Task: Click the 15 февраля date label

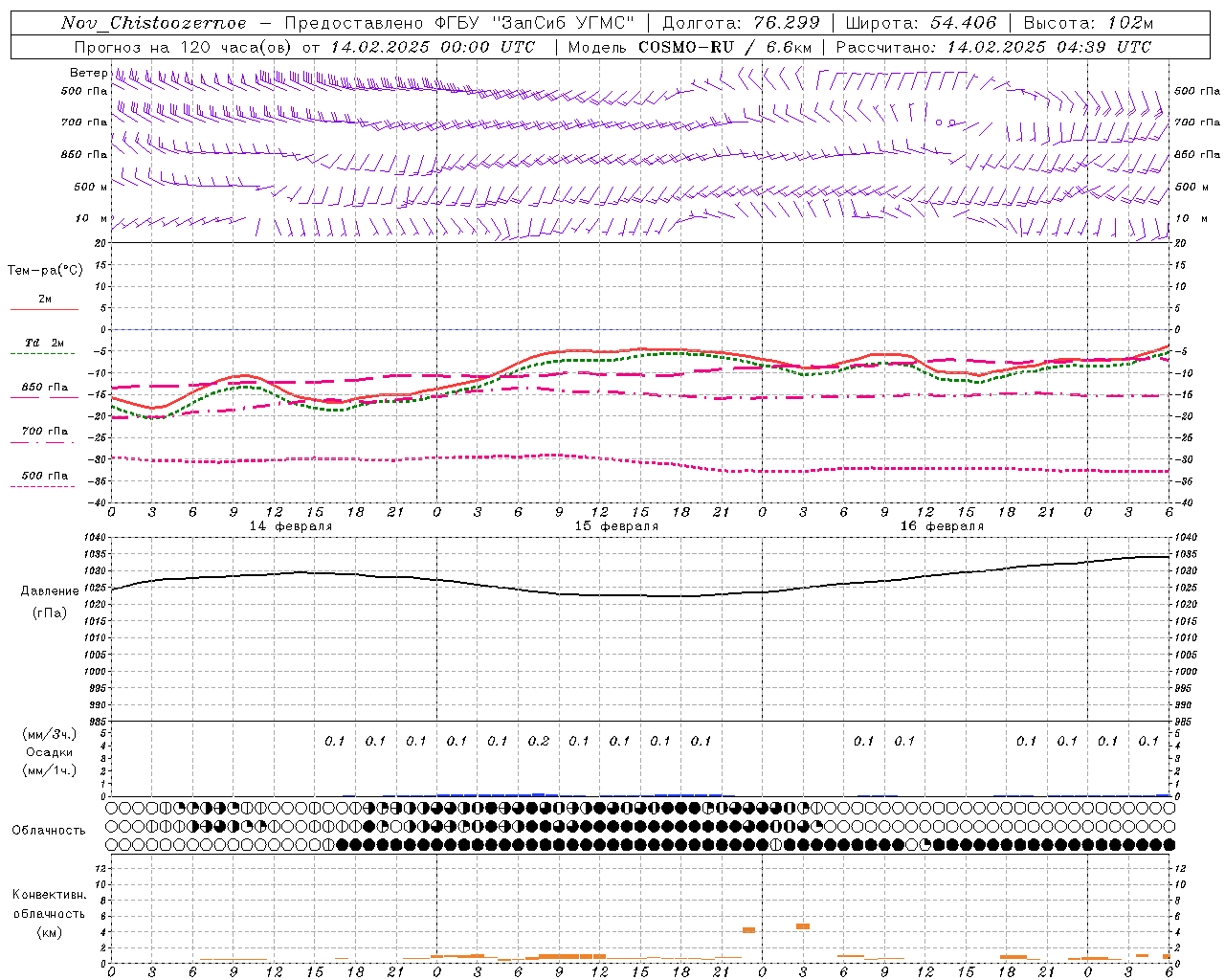Action: click(616, 526)
